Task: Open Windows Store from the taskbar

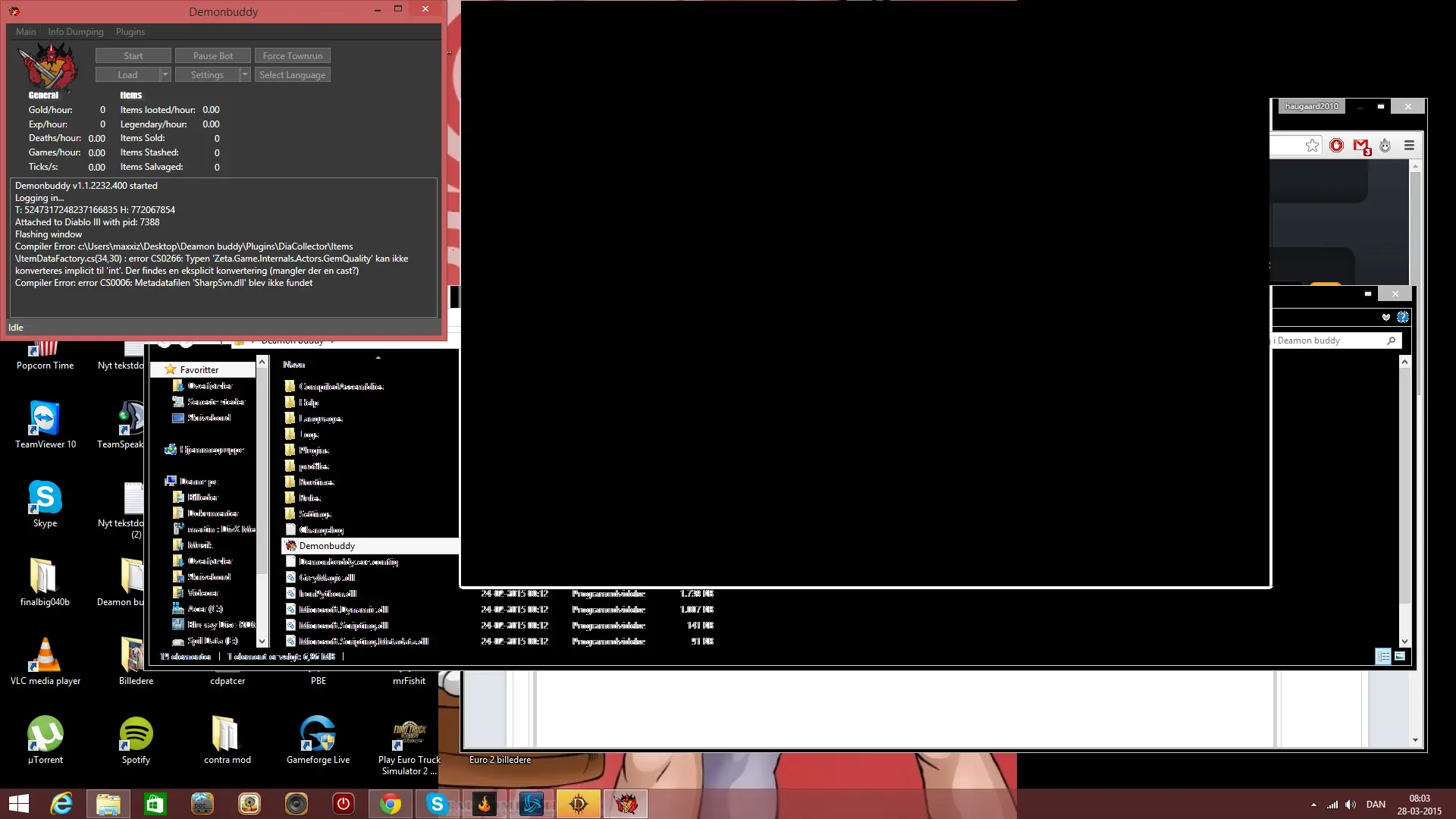Action: click(x=155, y=804)
